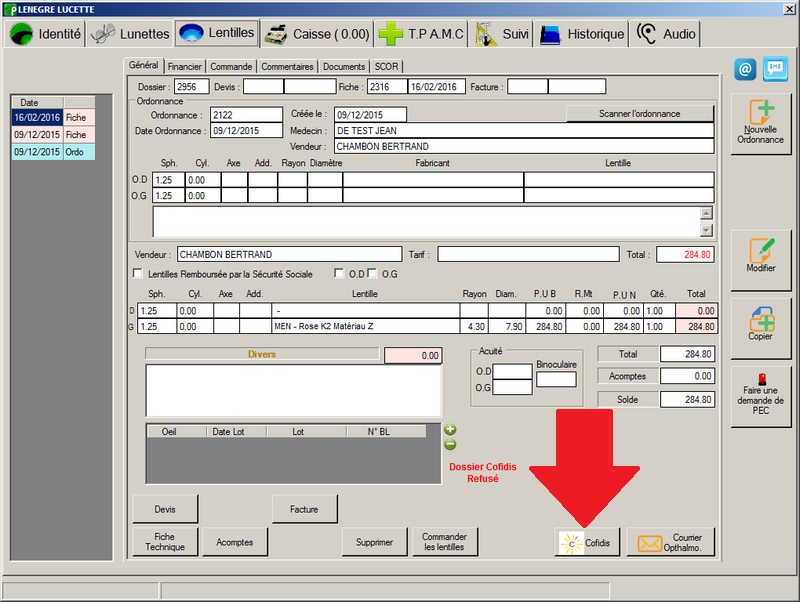Click Commander les lentilles button
Screen dimensions: 800x602
coord(444,542)
